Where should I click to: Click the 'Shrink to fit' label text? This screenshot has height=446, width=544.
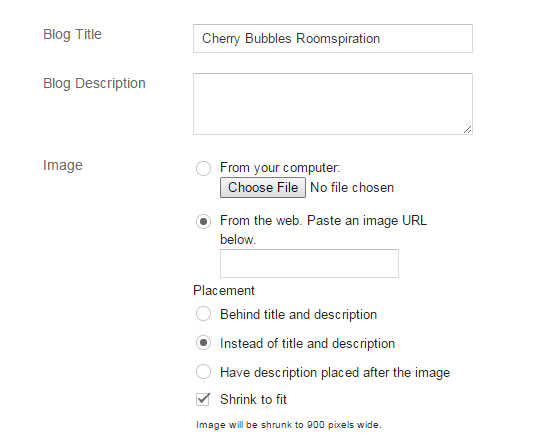[x=253, y=399]
